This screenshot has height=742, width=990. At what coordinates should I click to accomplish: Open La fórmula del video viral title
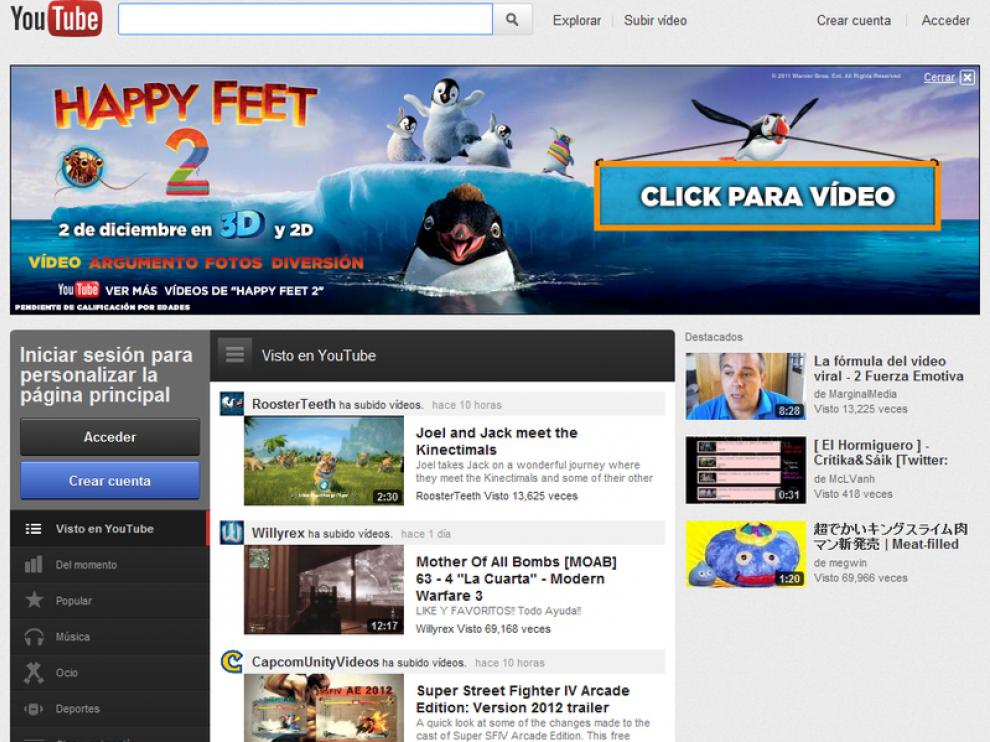888,369
